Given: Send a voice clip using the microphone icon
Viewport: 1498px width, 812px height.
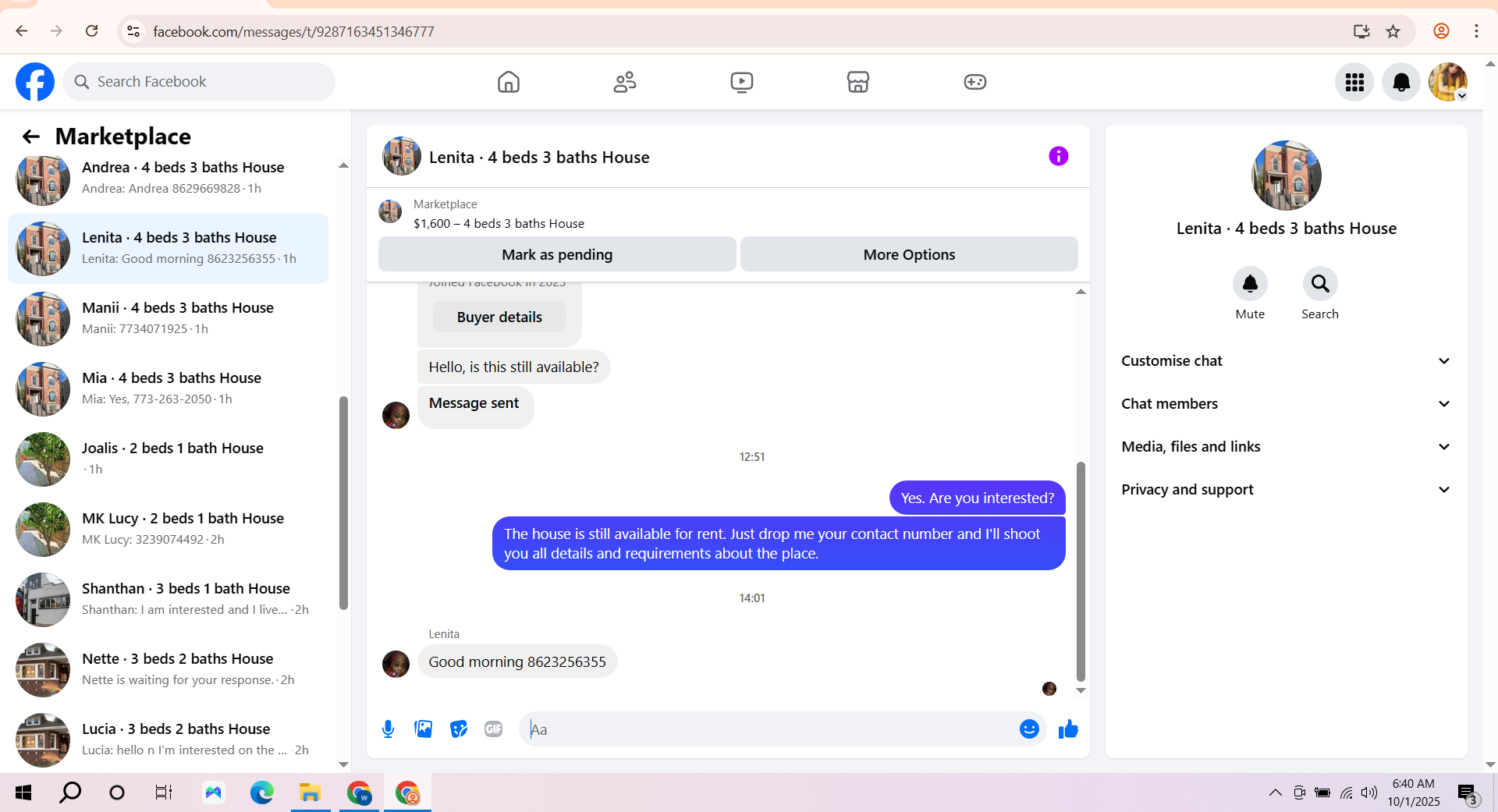Looking at the screenshot, I should pyautogui.click(x=388, y=729).
